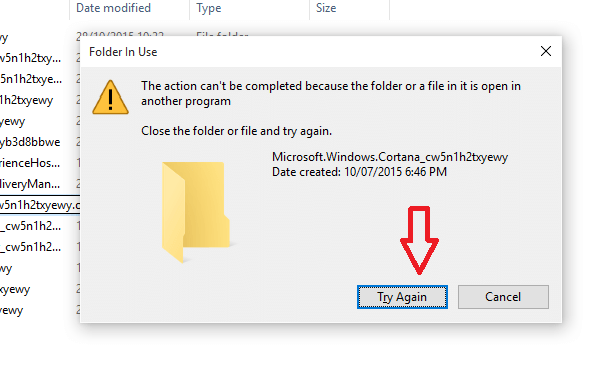The image size is (605, 370).
Task: Cancel the Folder In Use dialog
Action: point(503,297)
